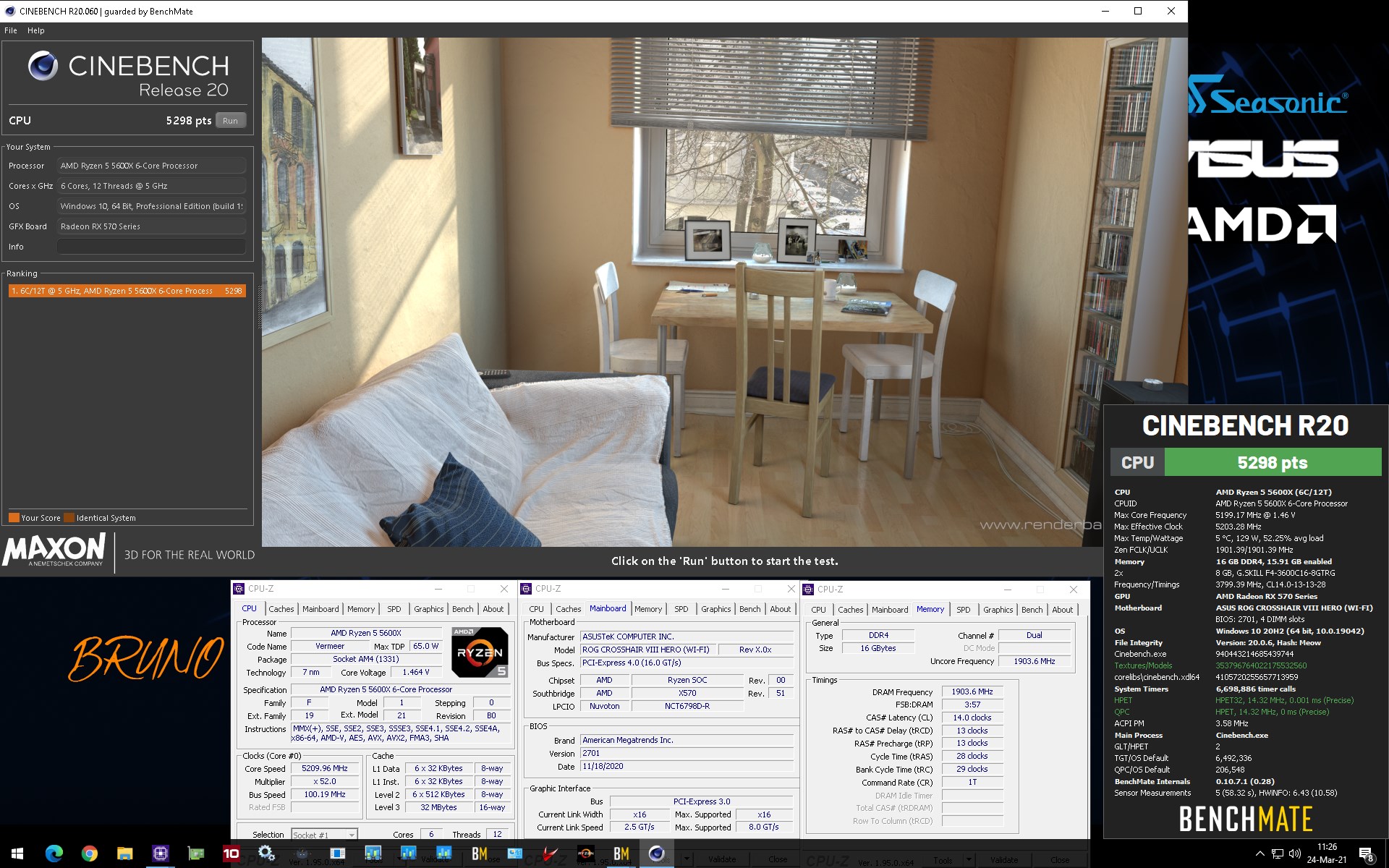Click the second BM BenchMate taskbar icon
This screenshot has width=1389, height=868.
pos(621,854)
